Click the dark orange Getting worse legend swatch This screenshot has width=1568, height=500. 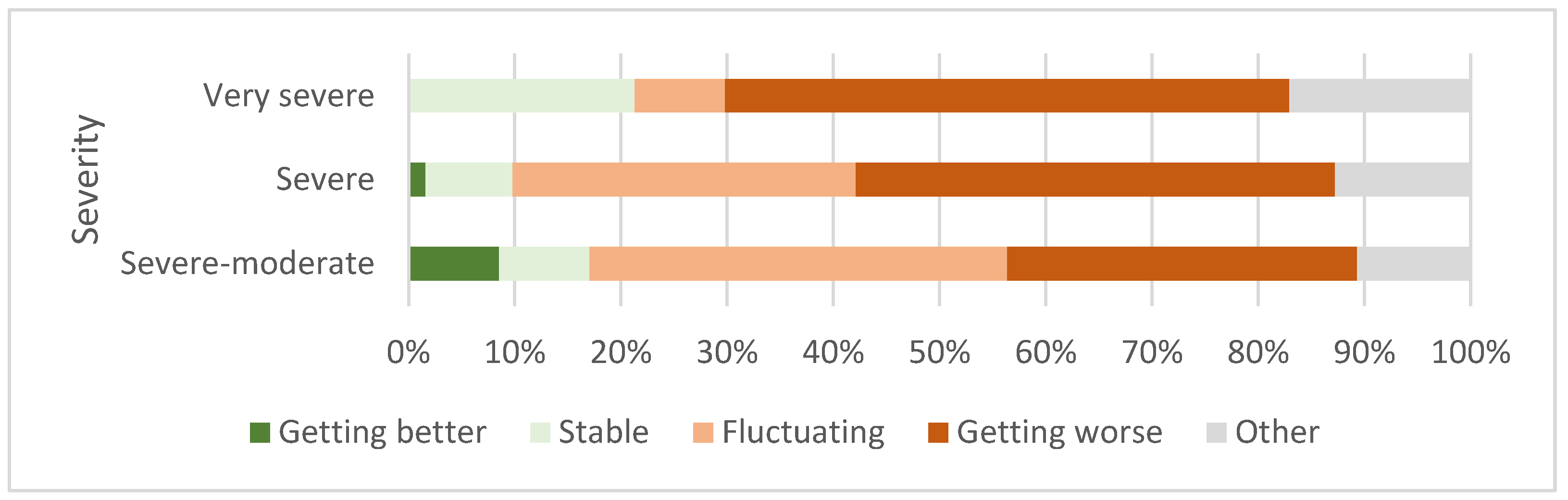937,433
